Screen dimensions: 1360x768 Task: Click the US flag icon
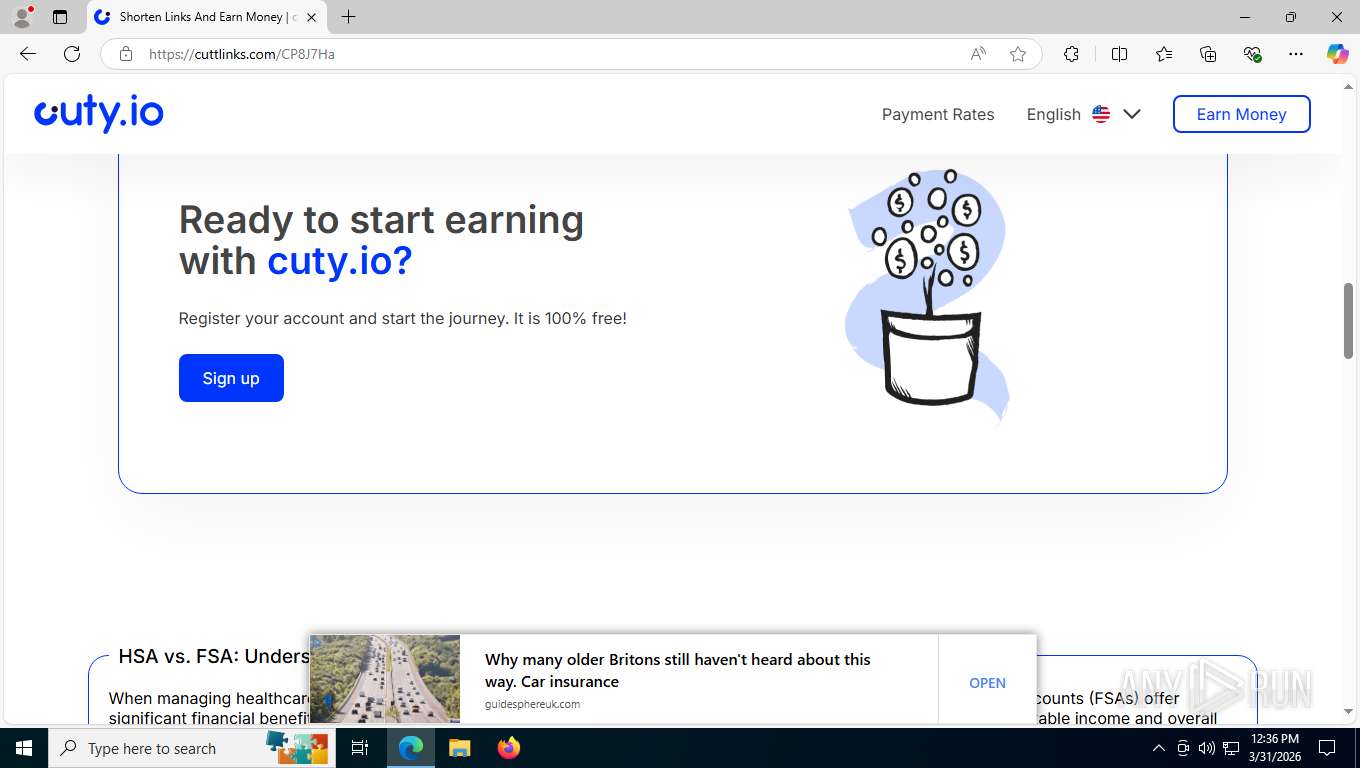(1101, 114)
